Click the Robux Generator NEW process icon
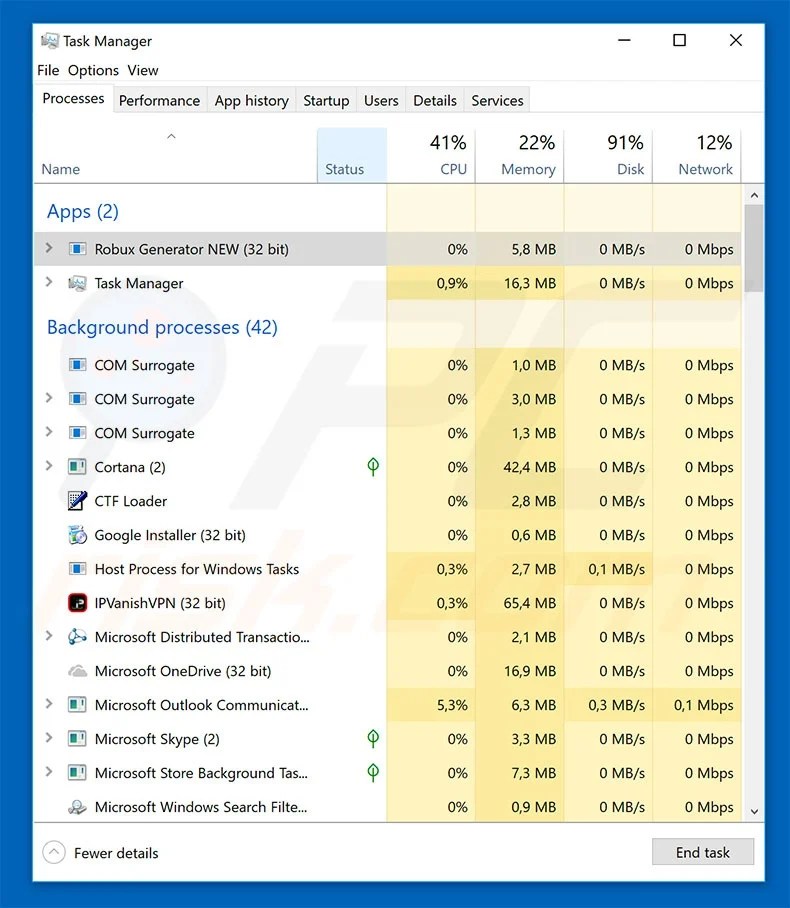This screenshot has width=790, height=908. tap(77, 249)
